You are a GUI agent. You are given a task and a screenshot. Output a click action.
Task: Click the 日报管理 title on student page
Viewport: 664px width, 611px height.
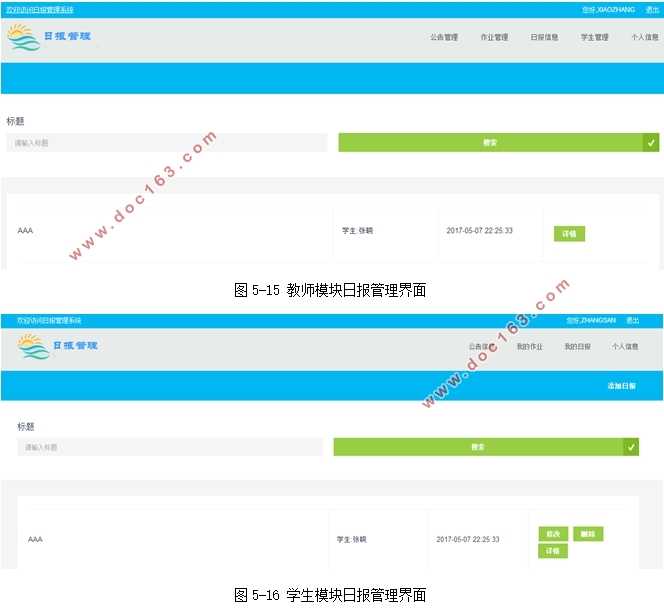(x=75, y=346)
